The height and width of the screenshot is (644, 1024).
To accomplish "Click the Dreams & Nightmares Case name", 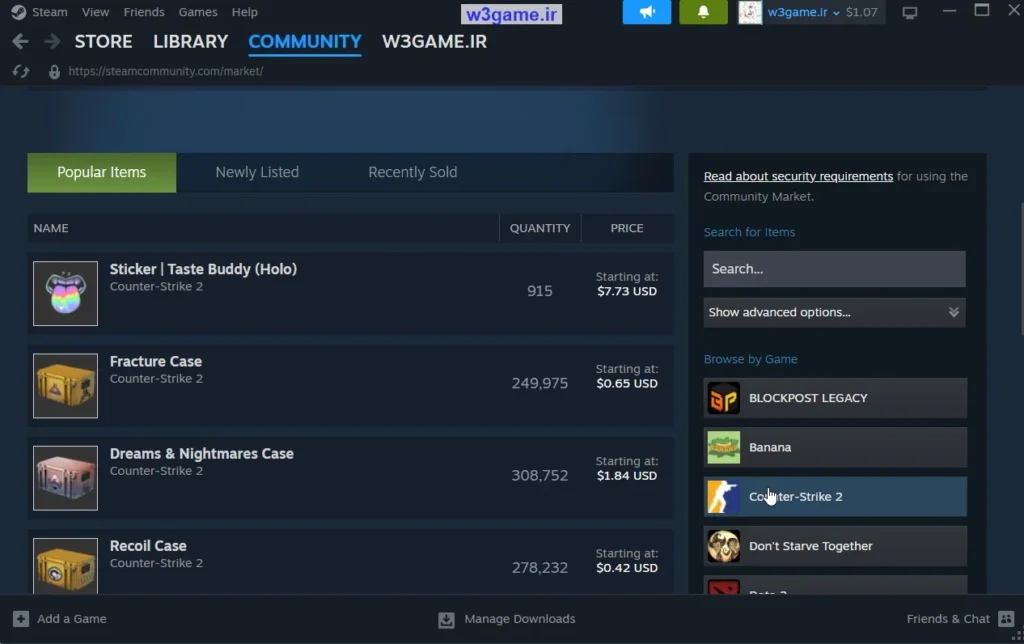I will tap(202, 453).
